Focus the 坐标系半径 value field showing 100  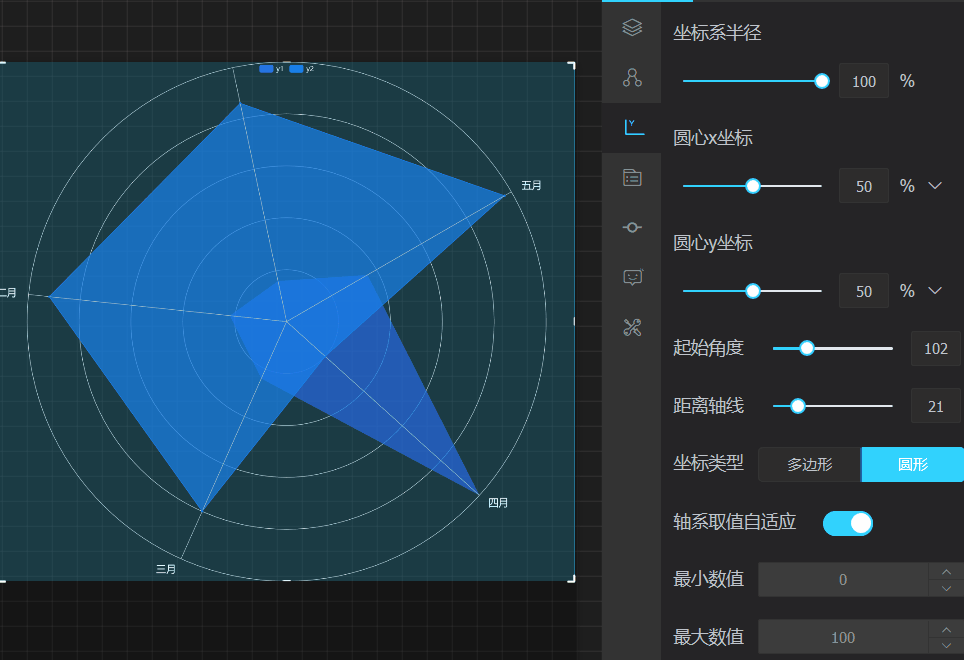tap(864, 81)
